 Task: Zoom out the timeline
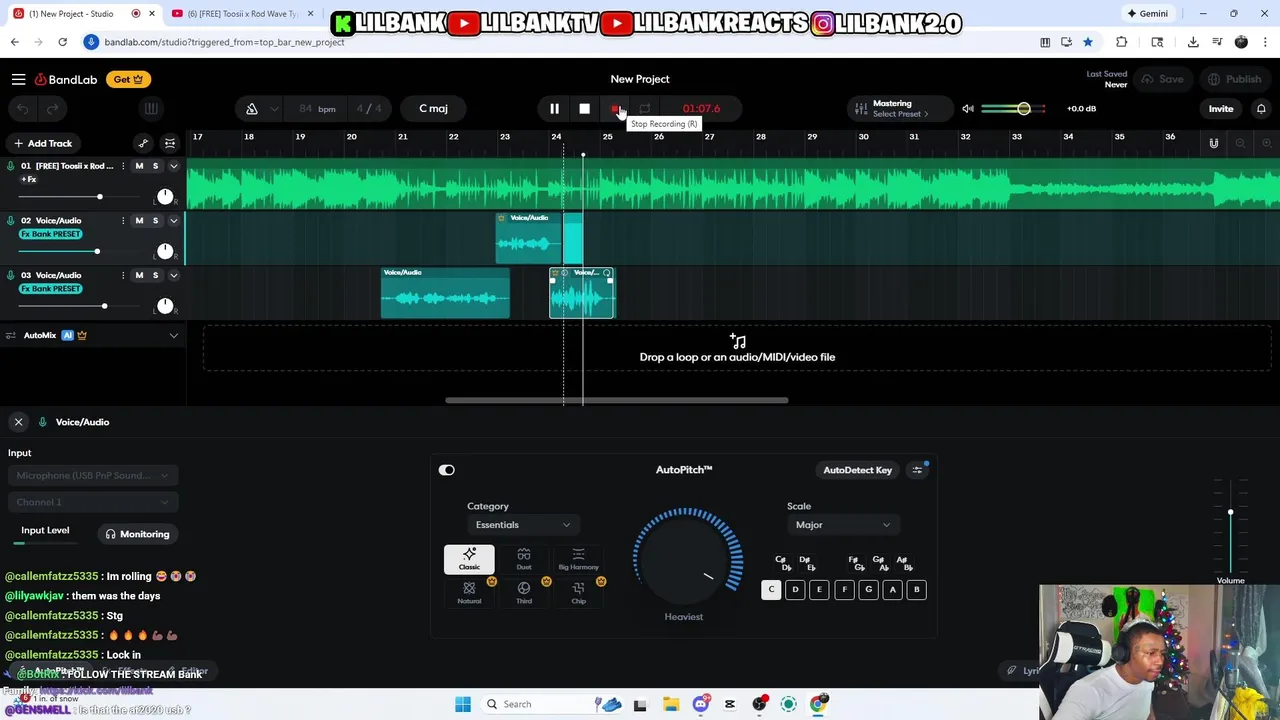pos(1240,143)
